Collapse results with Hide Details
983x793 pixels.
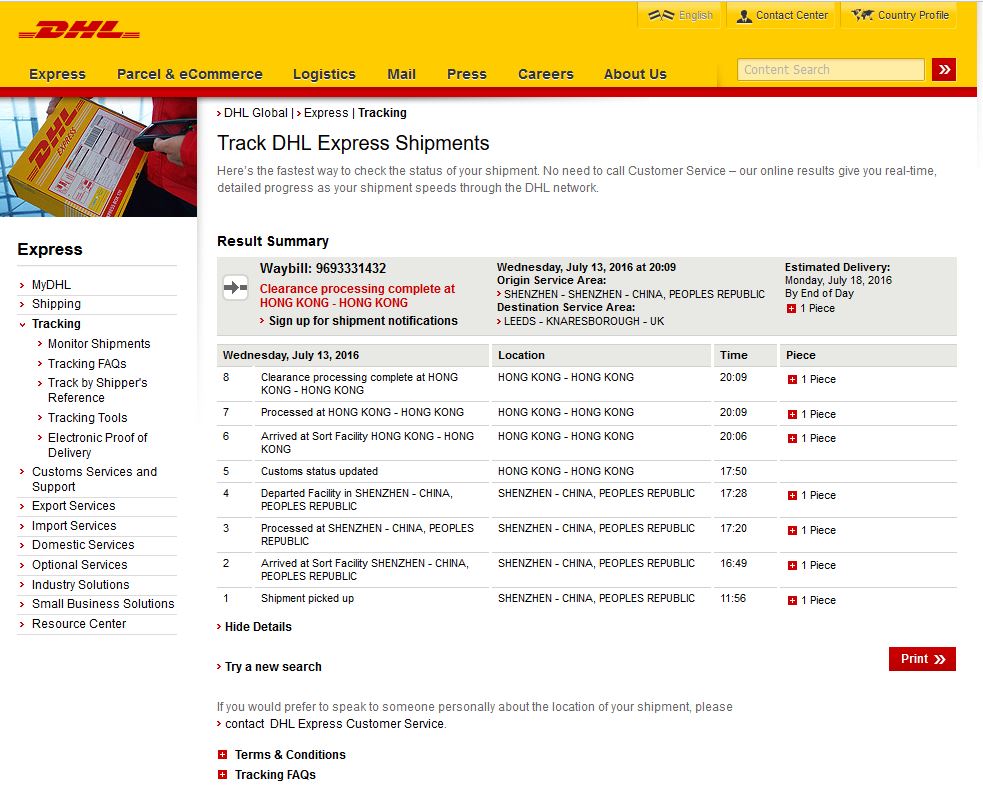(258, 627)
